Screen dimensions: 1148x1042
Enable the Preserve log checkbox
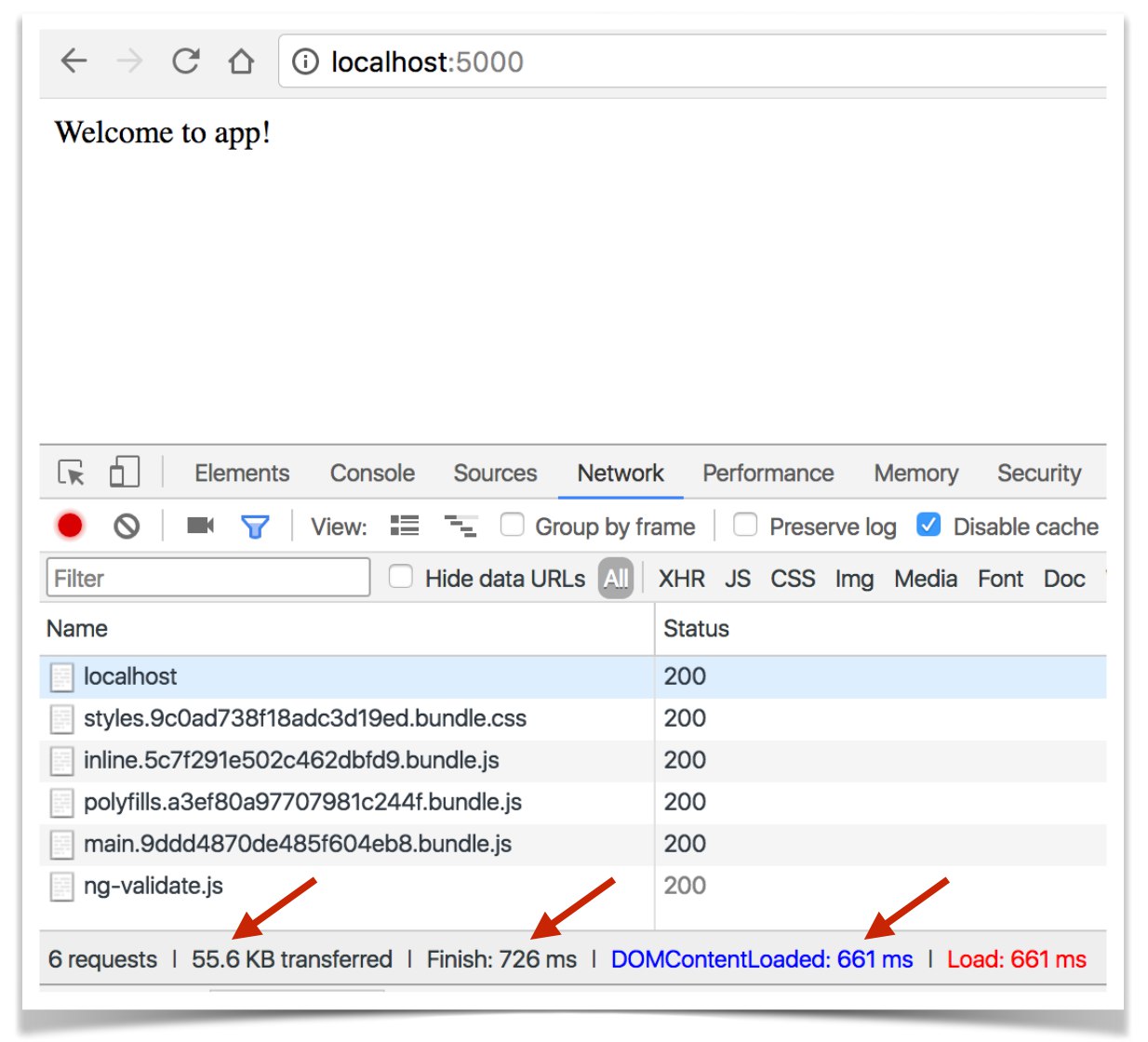[x=744, y=525]
